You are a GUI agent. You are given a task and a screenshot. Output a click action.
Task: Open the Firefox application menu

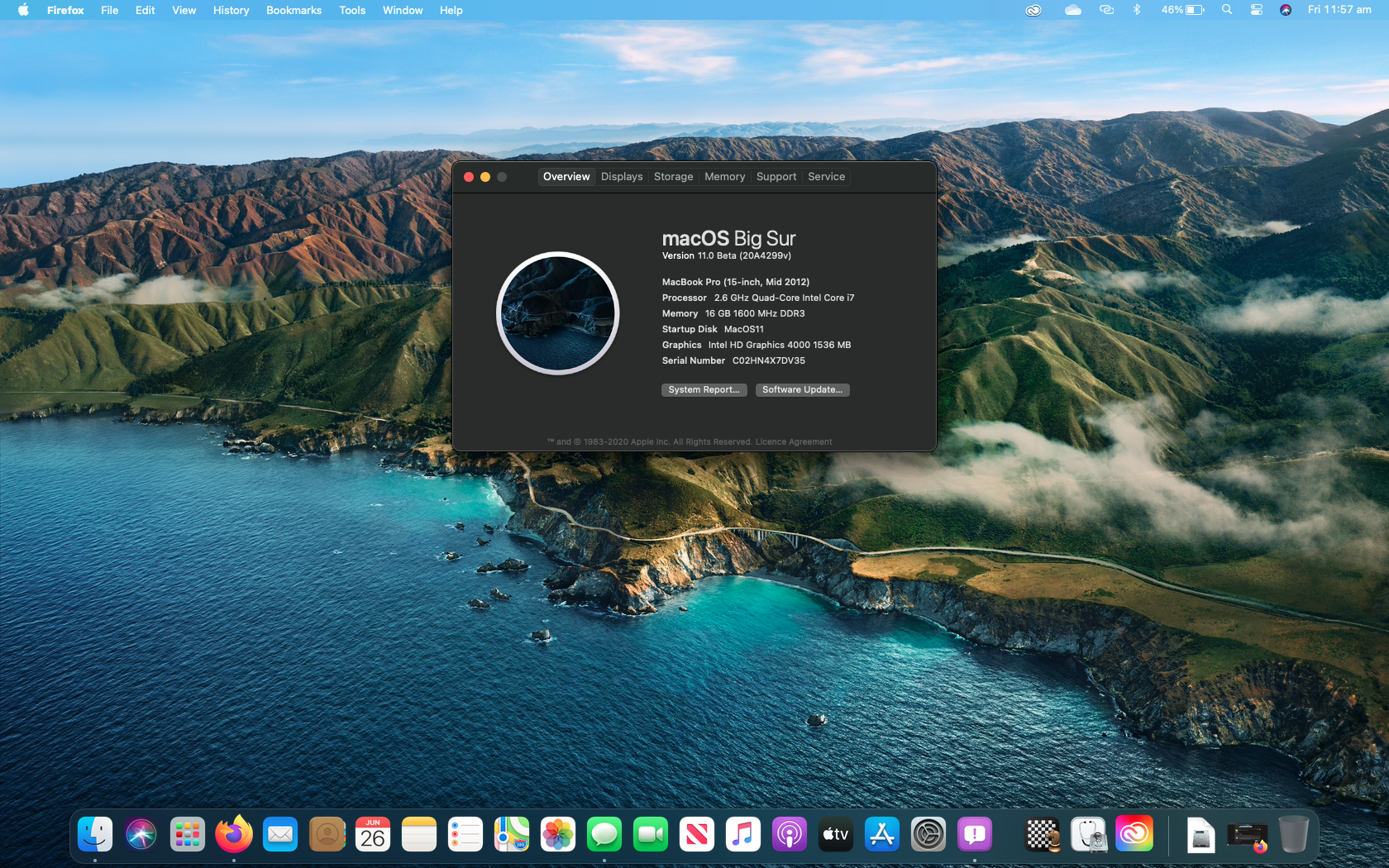[65, 10]
